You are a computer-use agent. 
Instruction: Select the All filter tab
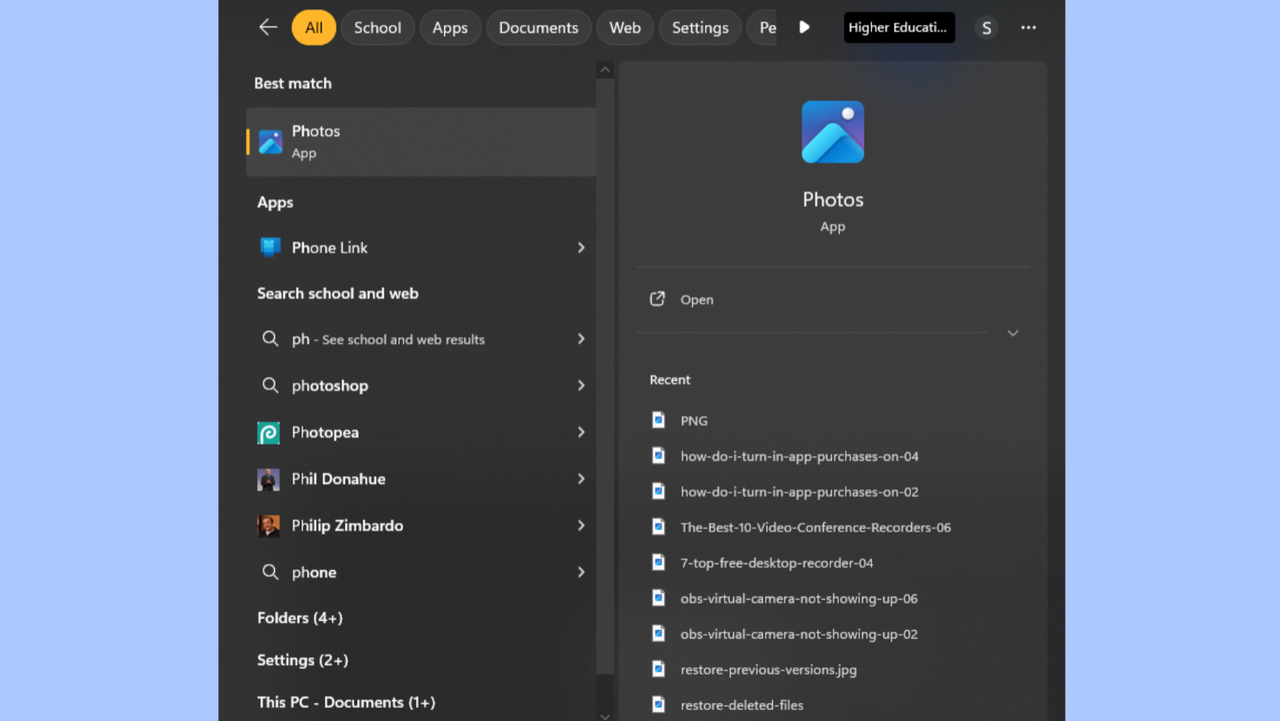pos(314,28)
